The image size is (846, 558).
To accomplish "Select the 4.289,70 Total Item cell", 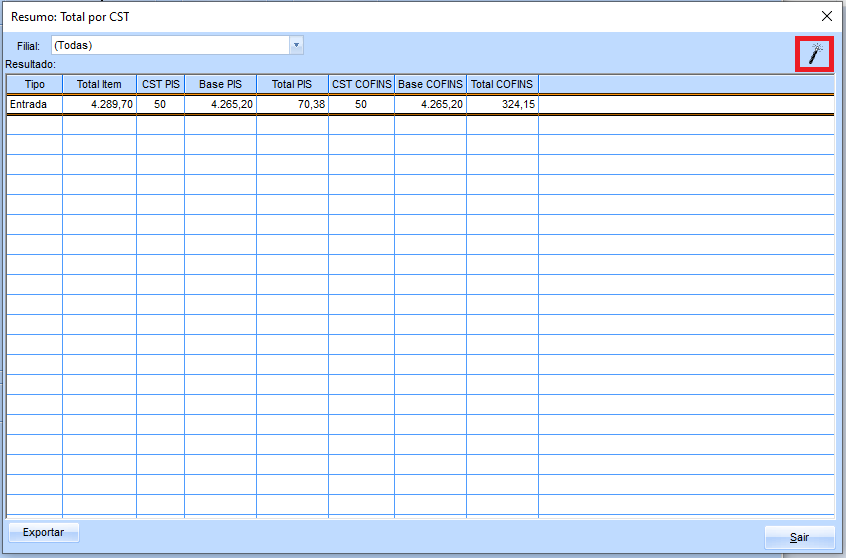I will (x=99, y=104).
